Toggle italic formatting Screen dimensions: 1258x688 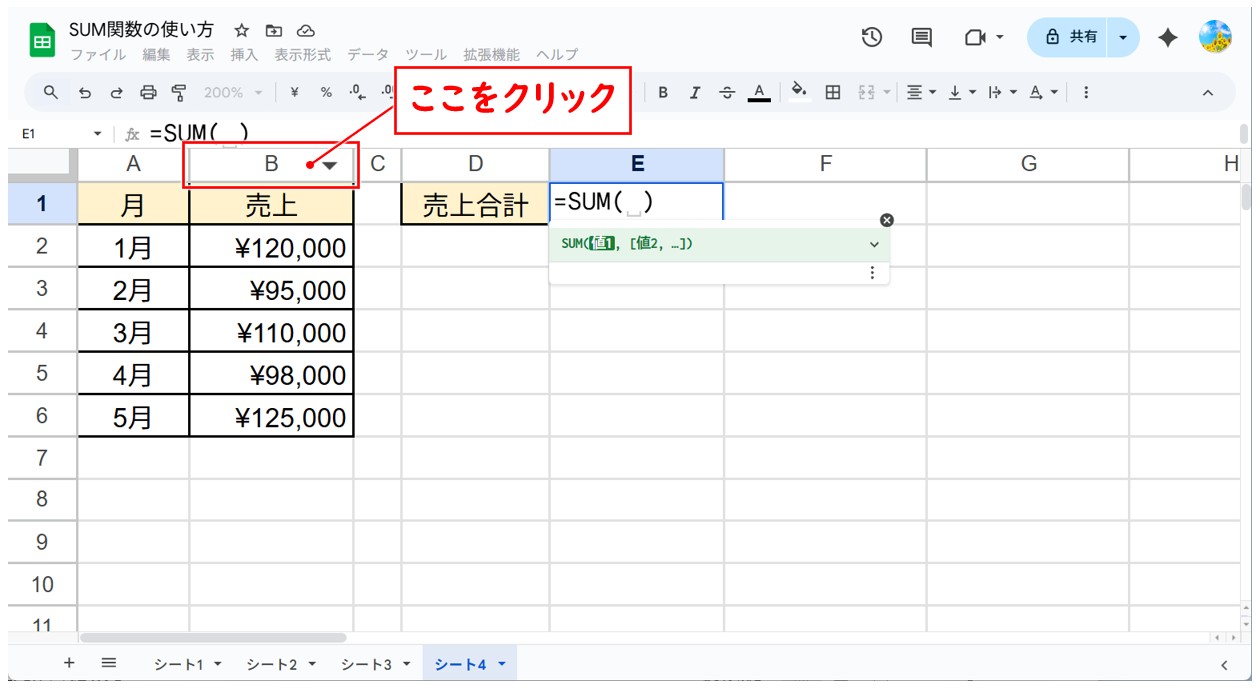pos(695,93)
